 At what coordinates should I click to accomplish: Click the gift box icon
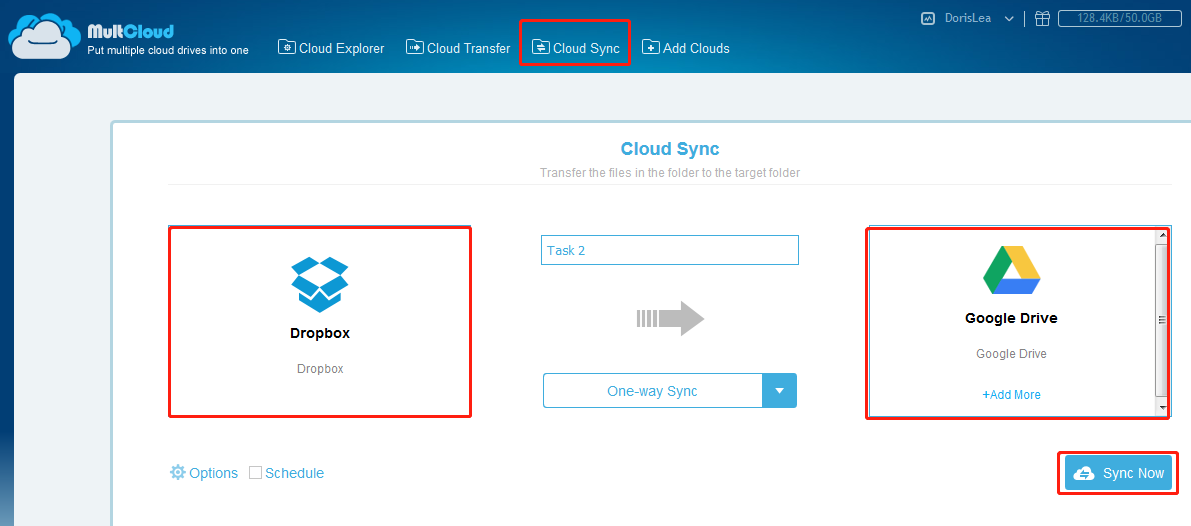click(1042, 18)
